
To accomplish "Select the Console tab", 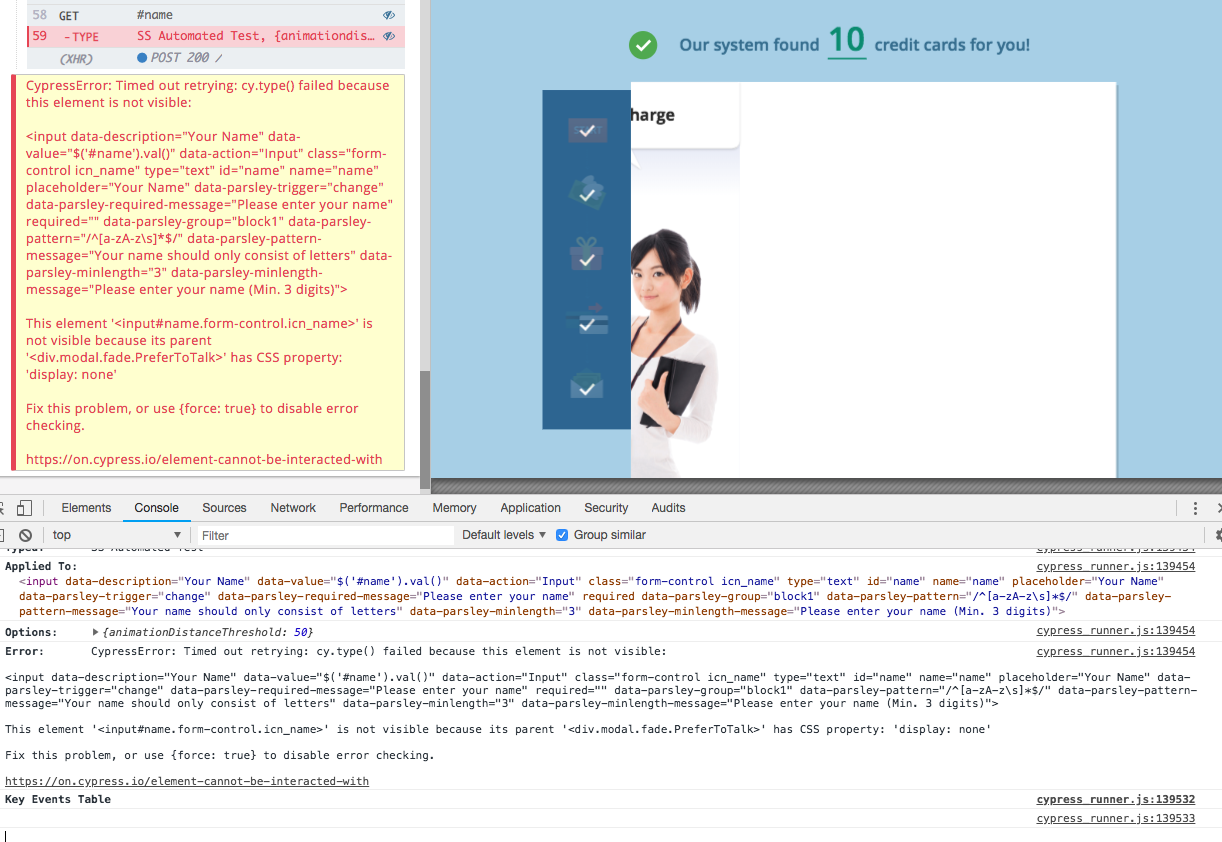I will [x=157, y=508].
